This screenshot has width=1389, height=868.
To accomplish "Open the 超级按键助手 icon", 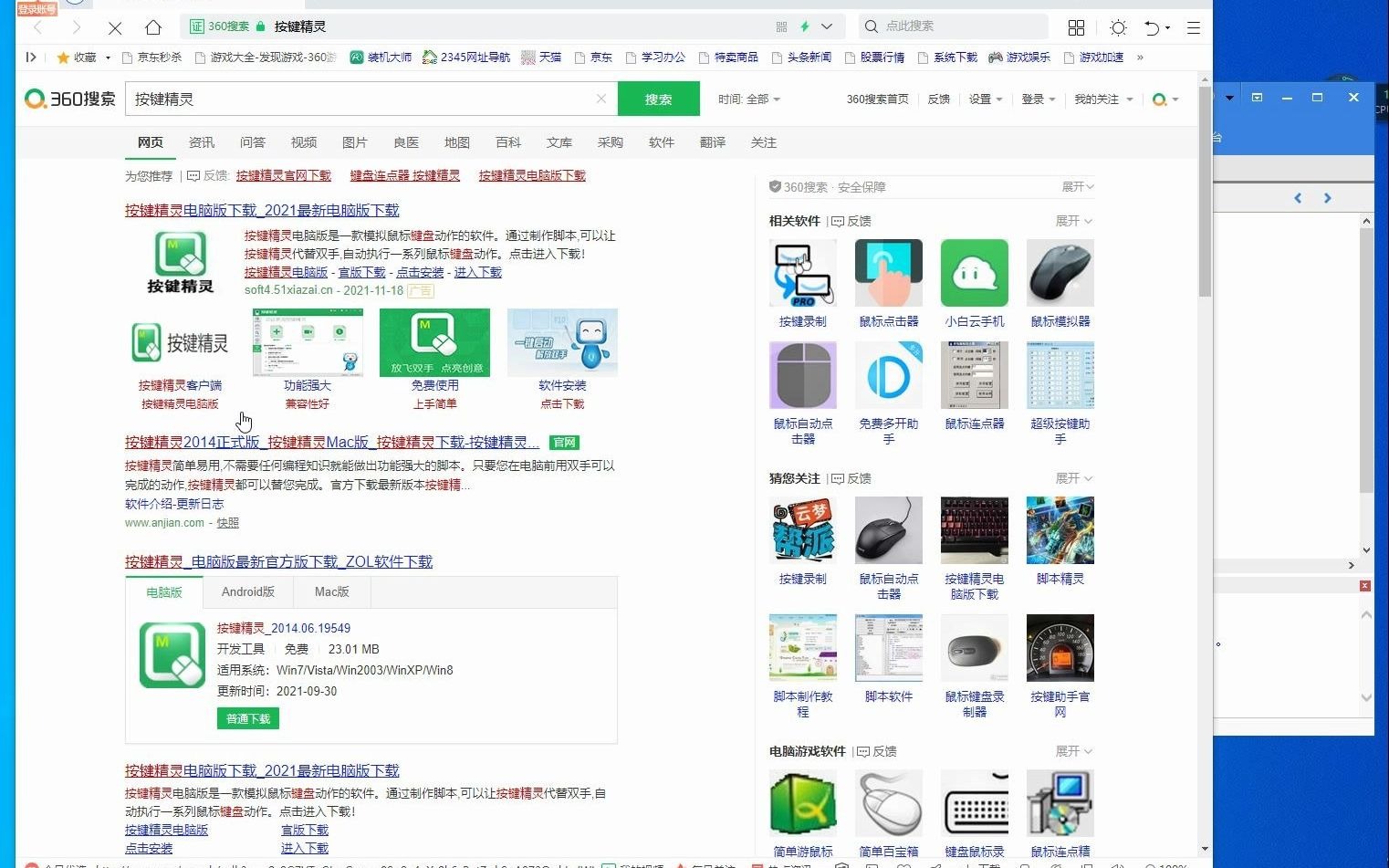I will pyautogui.click(x=1060, y=375).
